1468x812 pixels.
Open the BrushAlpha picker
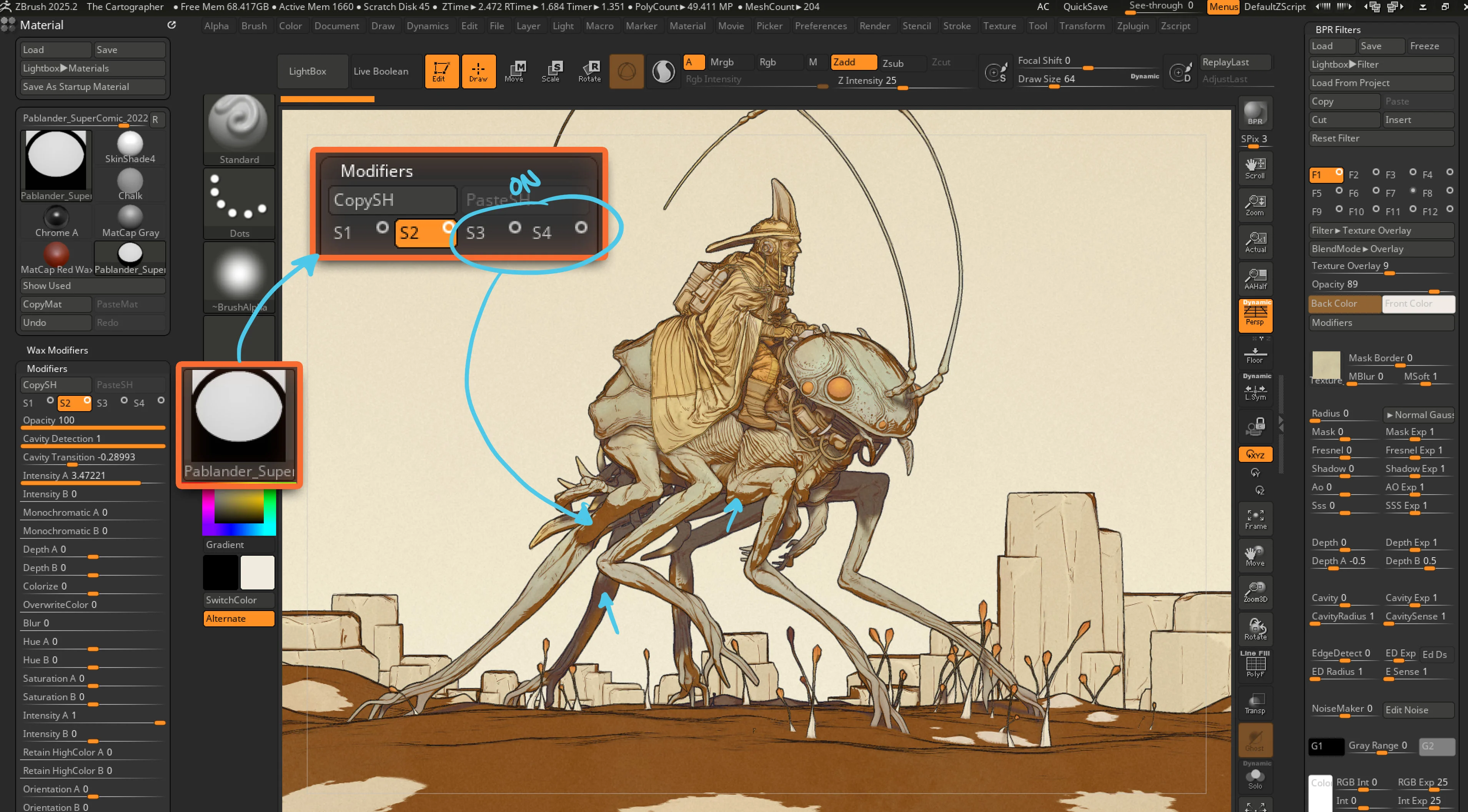click(x=239, y=277)
